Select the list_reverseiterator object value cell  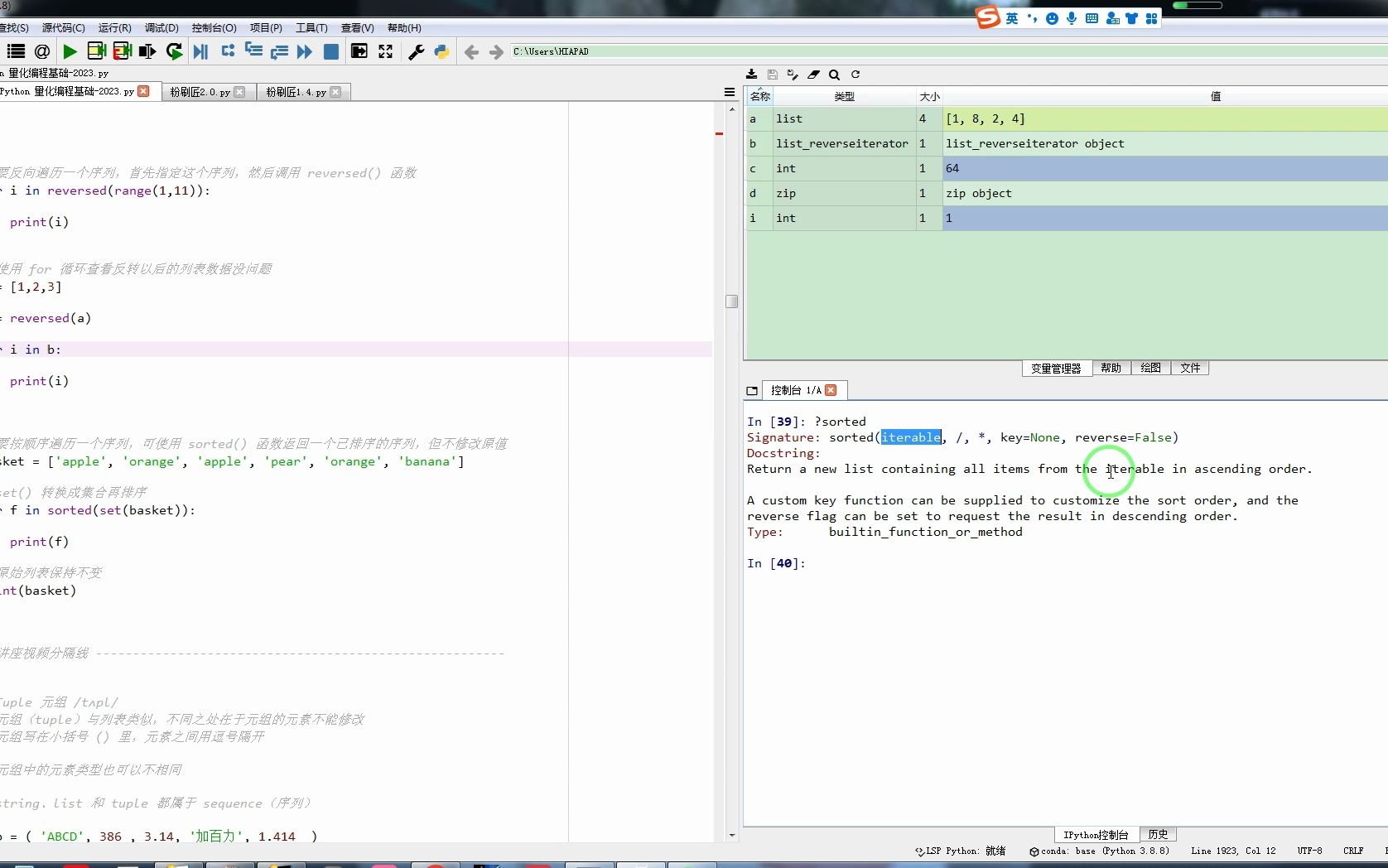tap(1164, 144)
